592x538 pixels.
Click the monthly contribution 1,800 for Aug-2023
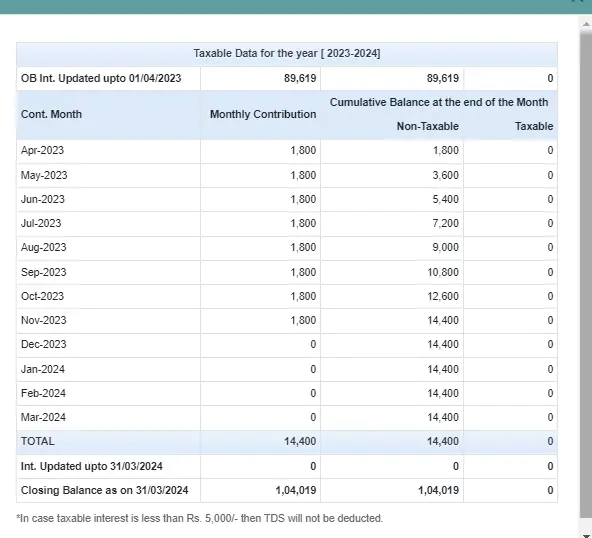303,247
